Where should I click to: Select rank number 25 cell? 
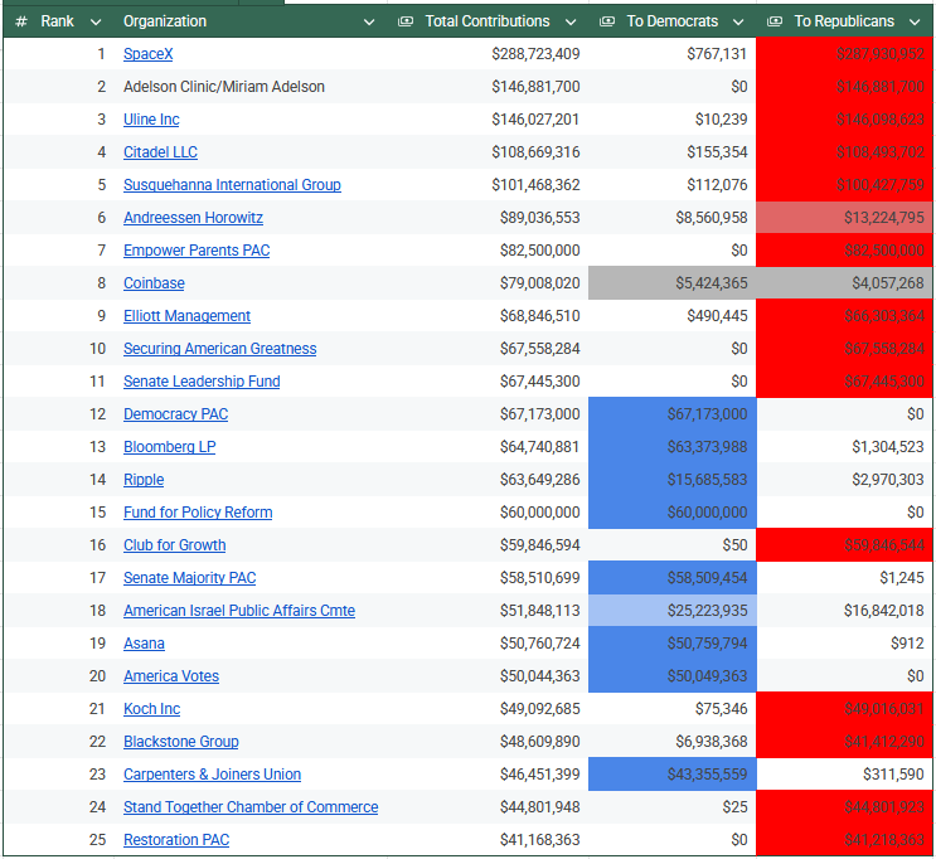pyautogui.click(x=59, y=840)
